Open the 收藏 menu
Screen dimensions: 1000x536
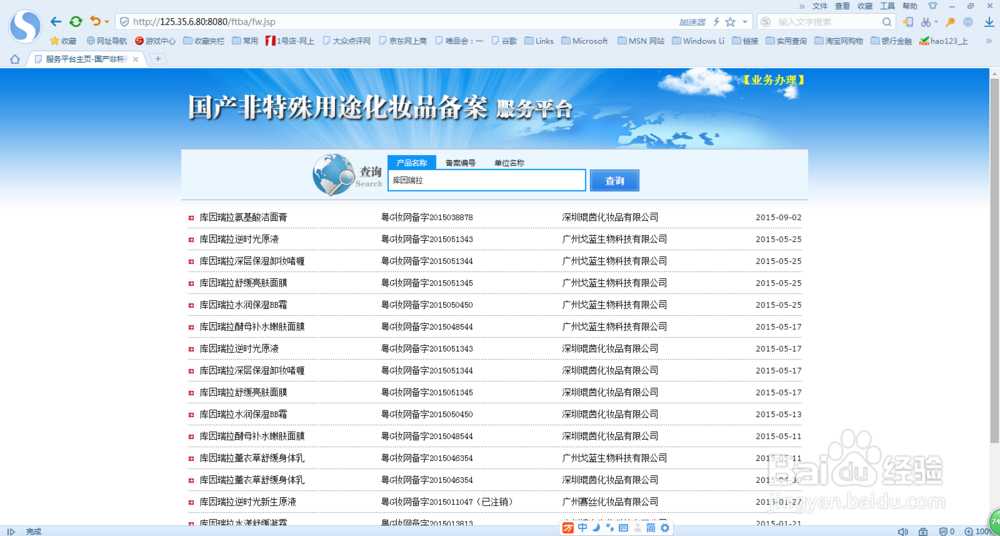click(x=865, y=6)
